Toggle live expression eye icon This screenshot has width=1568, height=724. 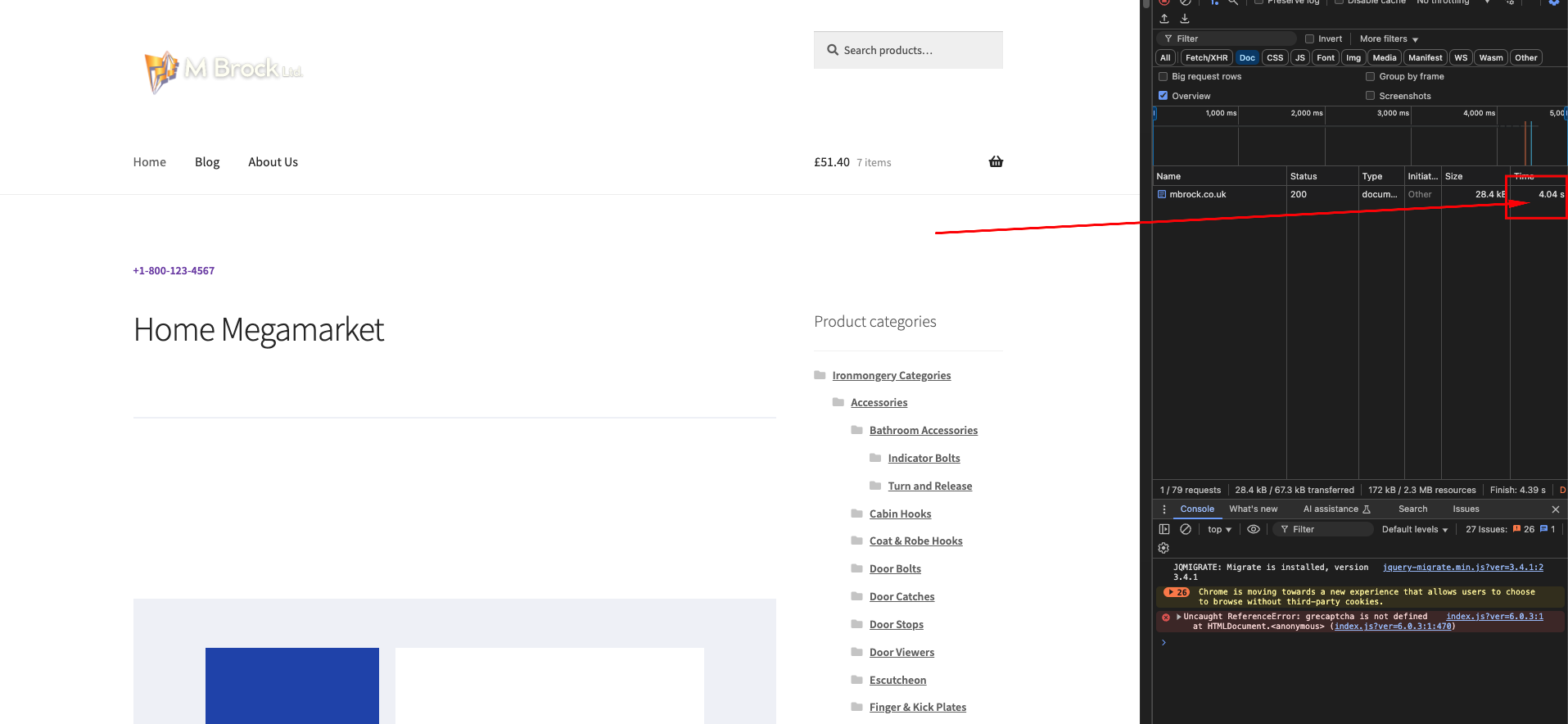pyautogui.click(x=1254, y=529)
